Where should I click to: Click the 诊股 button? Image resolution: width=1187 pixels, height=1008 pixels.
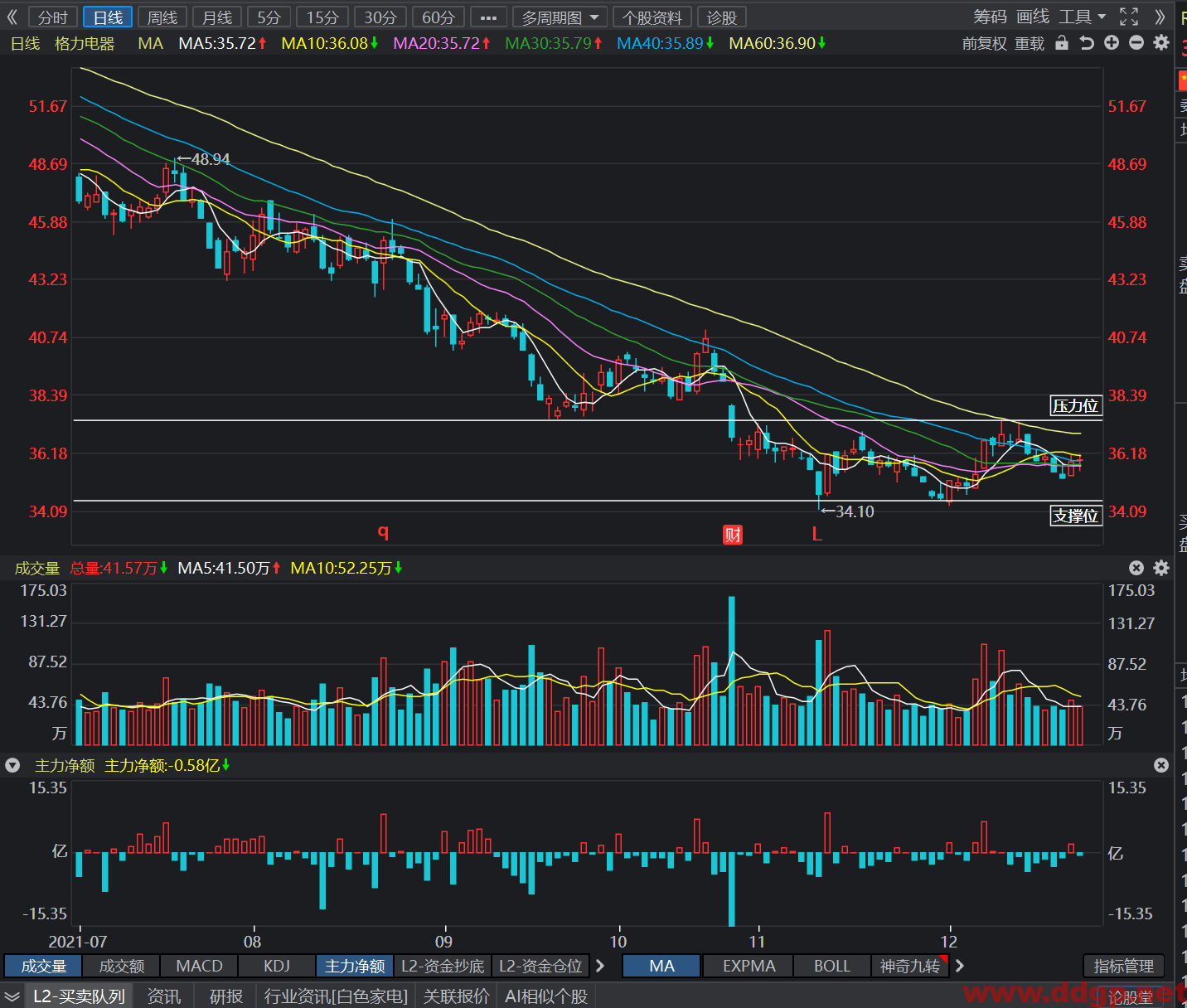pos(722,17)
